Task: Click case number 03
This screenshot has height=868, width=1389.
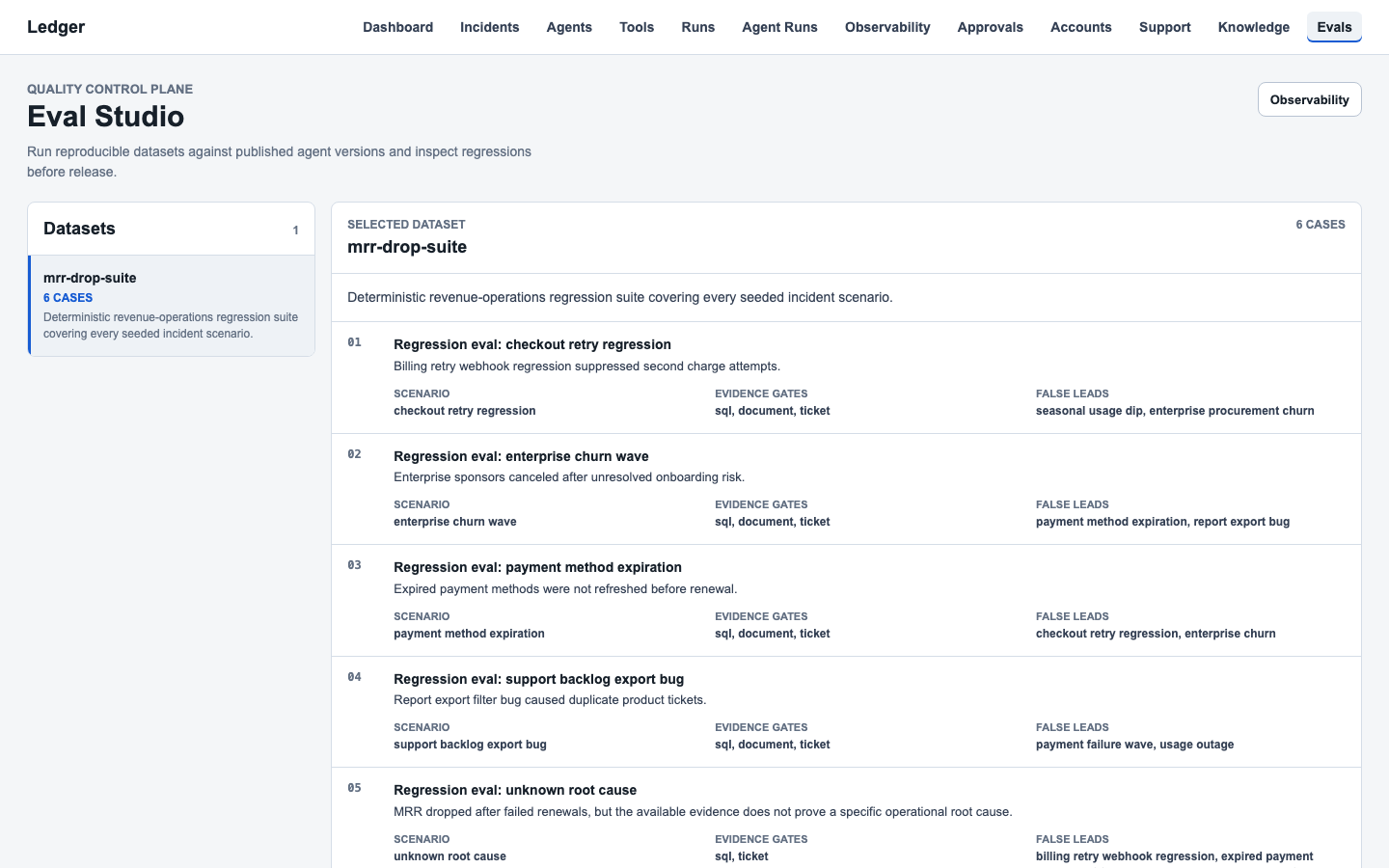Action: [x=354, y=565]
